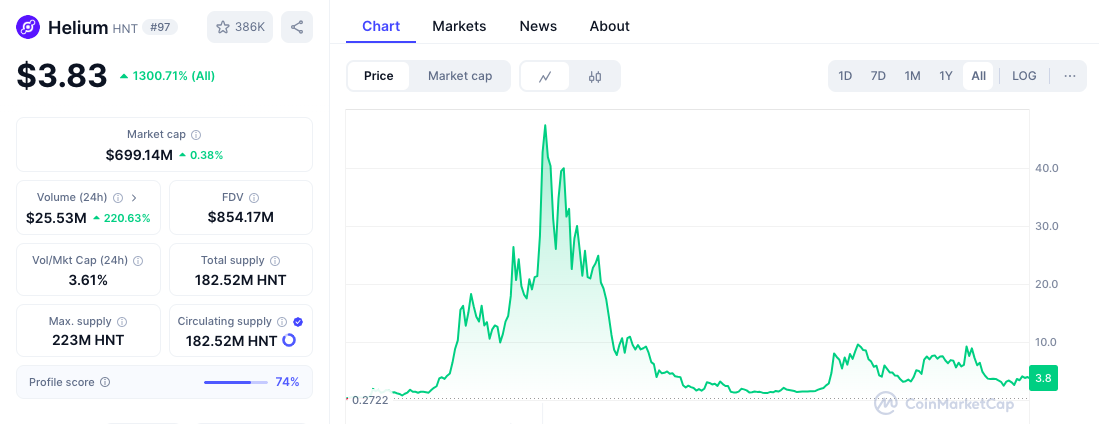Screen dimensions: 1099x424
Task: Click the circulating supply verified badge
Action: pyautogui.click(x=298, y=322)
